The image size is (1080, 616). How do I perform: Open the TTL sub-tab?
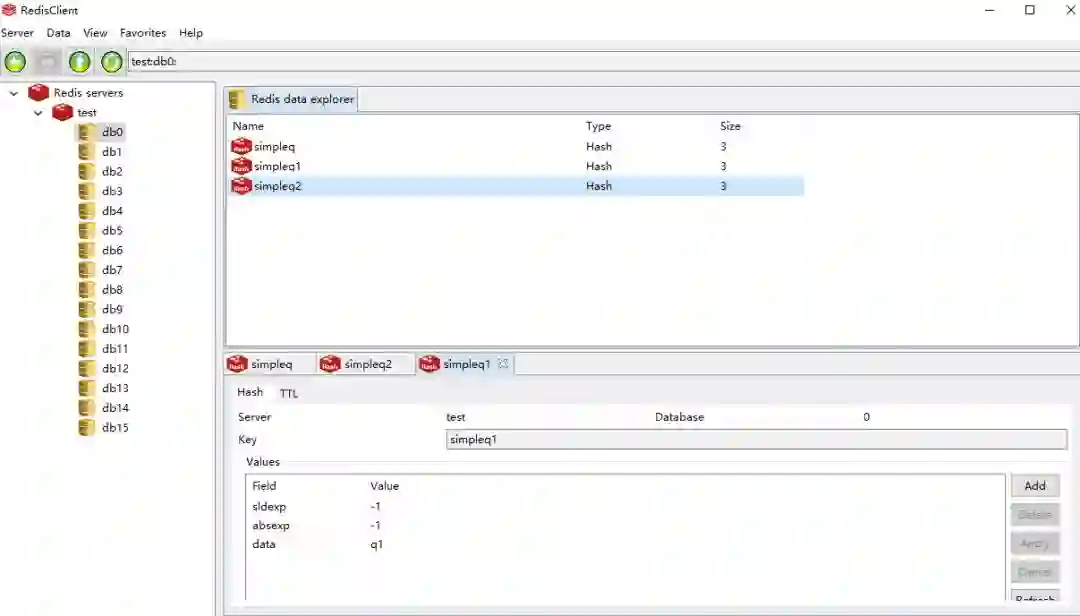pos(289,393)
